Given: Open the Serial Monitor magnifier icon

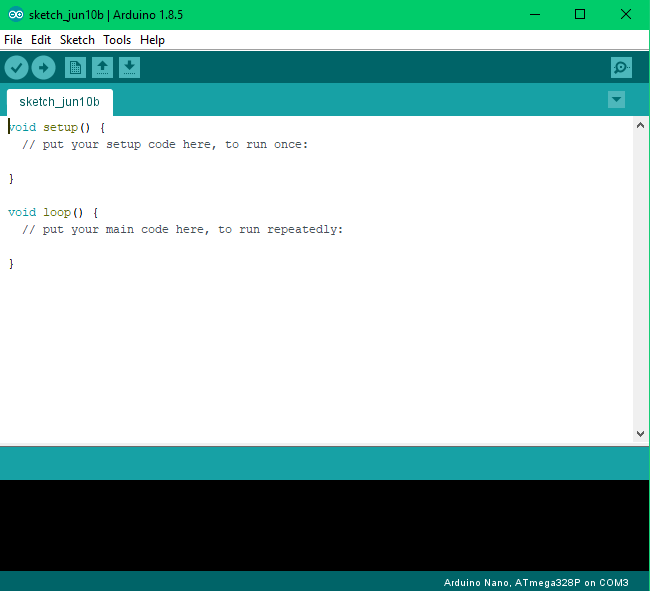Looking at the screenshot, I should pyautogui.click(x=621, y=68).
